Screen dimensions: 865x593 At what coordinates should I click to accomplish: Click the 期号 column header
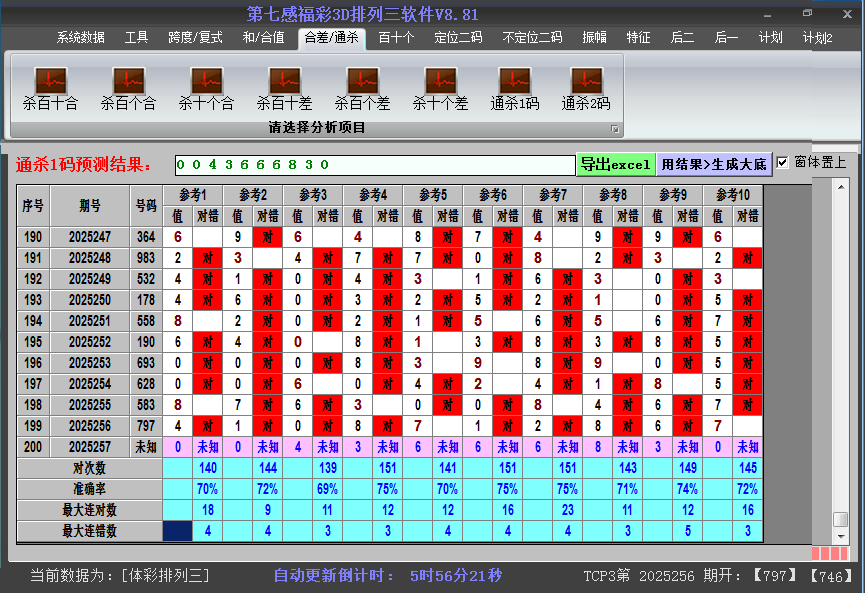pyautogui.click(x=90, y=206)
